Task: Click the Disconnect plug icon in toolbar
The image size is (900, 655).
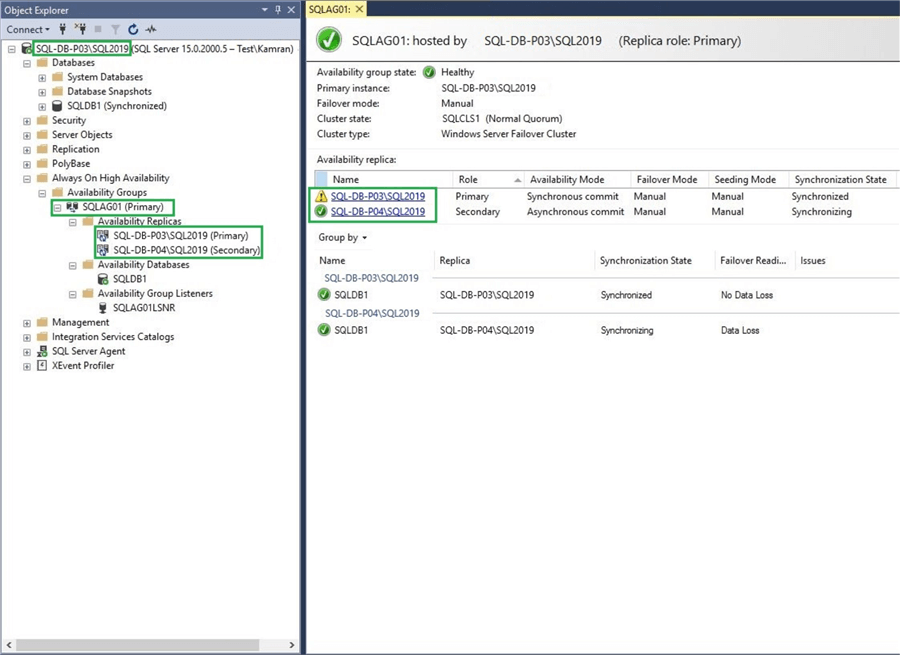Action: tap(80, 29)
